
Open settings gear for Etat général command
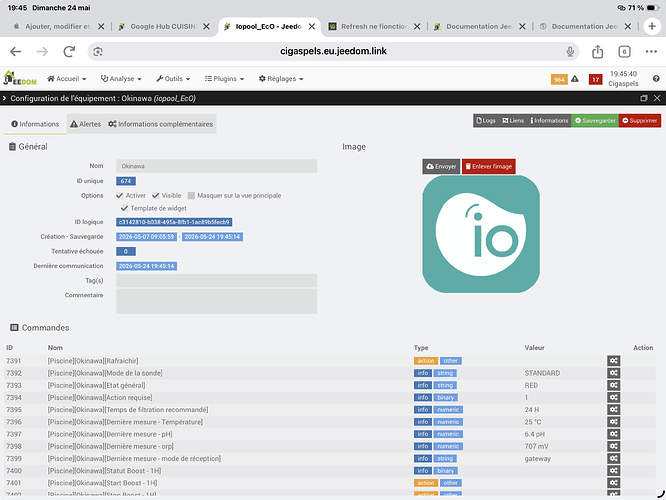point(613,385)
